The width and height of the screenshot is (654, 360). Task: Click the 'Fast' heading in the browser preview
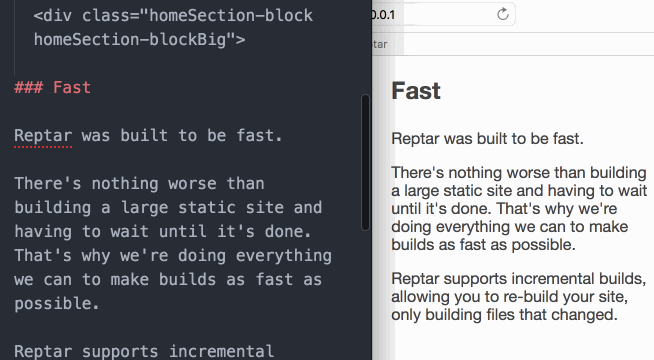[416, 91]
